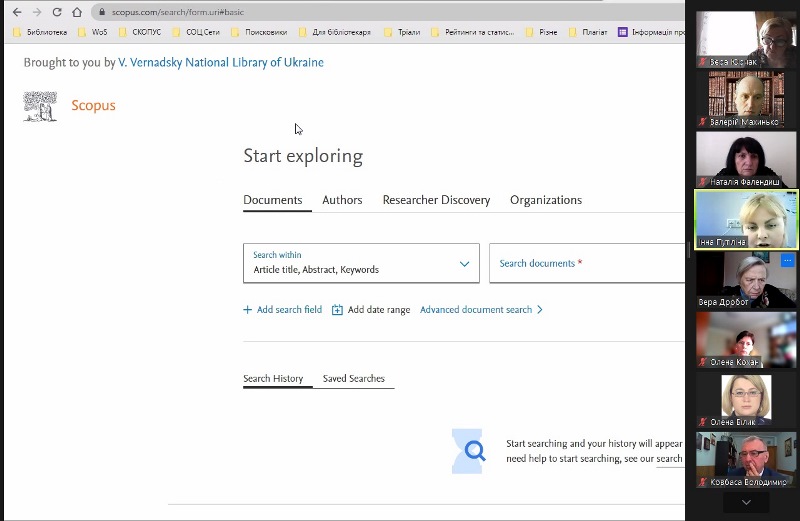Click the scopus.com address bar URL

(x=178, y=12)
